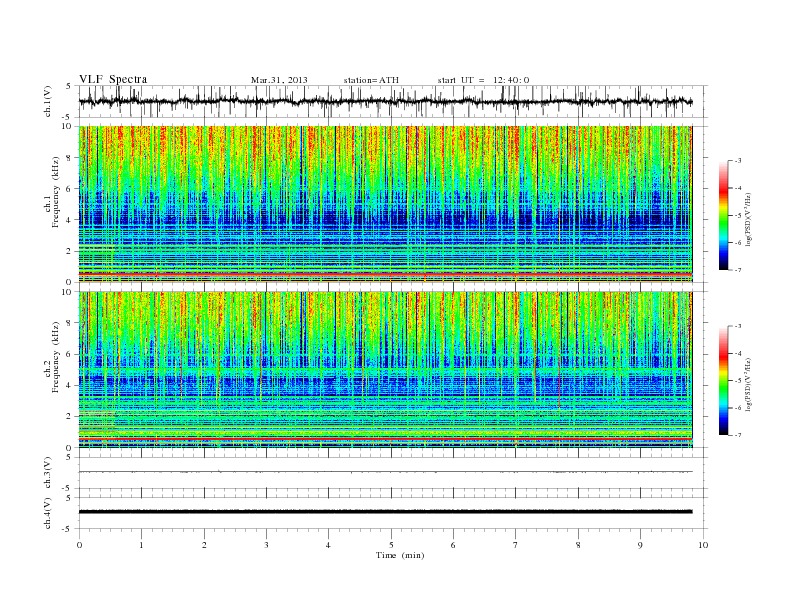The height and width of the screenshot is (612, 792).
Task: Click the "6" kHz tick on ch.1 spectrogram axis
Action: [x=70, y=189]
